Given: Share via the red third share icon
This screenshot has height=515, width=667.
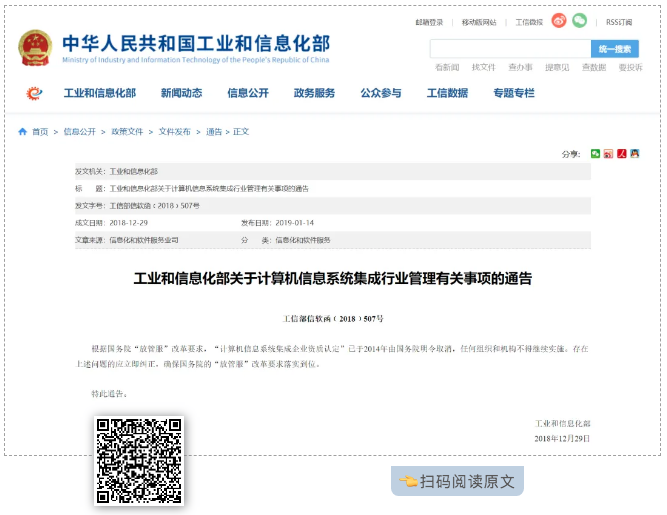Looking at the screenshot, I should tap(622, 154).
